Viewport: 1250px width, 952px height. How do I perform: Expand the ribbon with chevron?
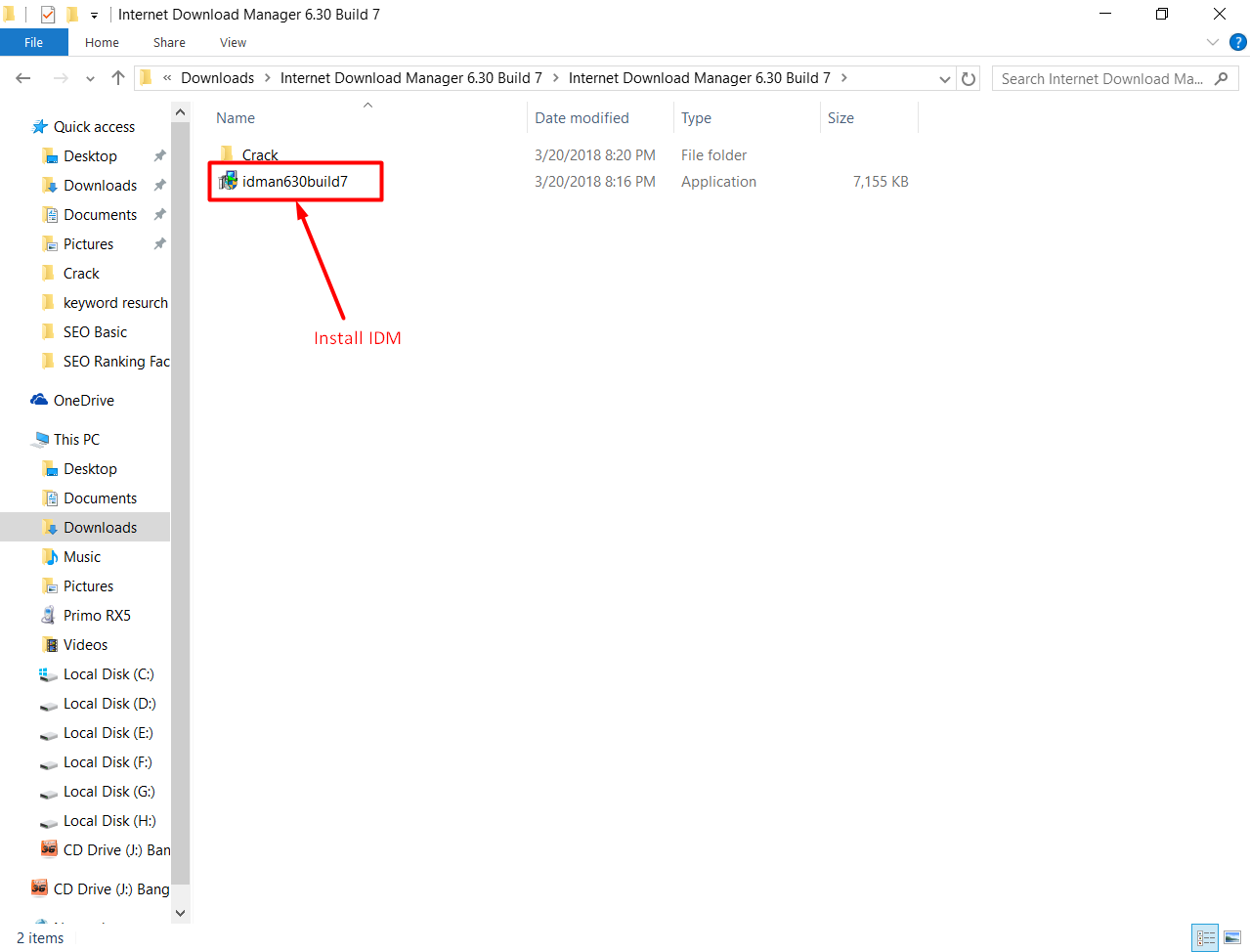[x=1213, y=42]
